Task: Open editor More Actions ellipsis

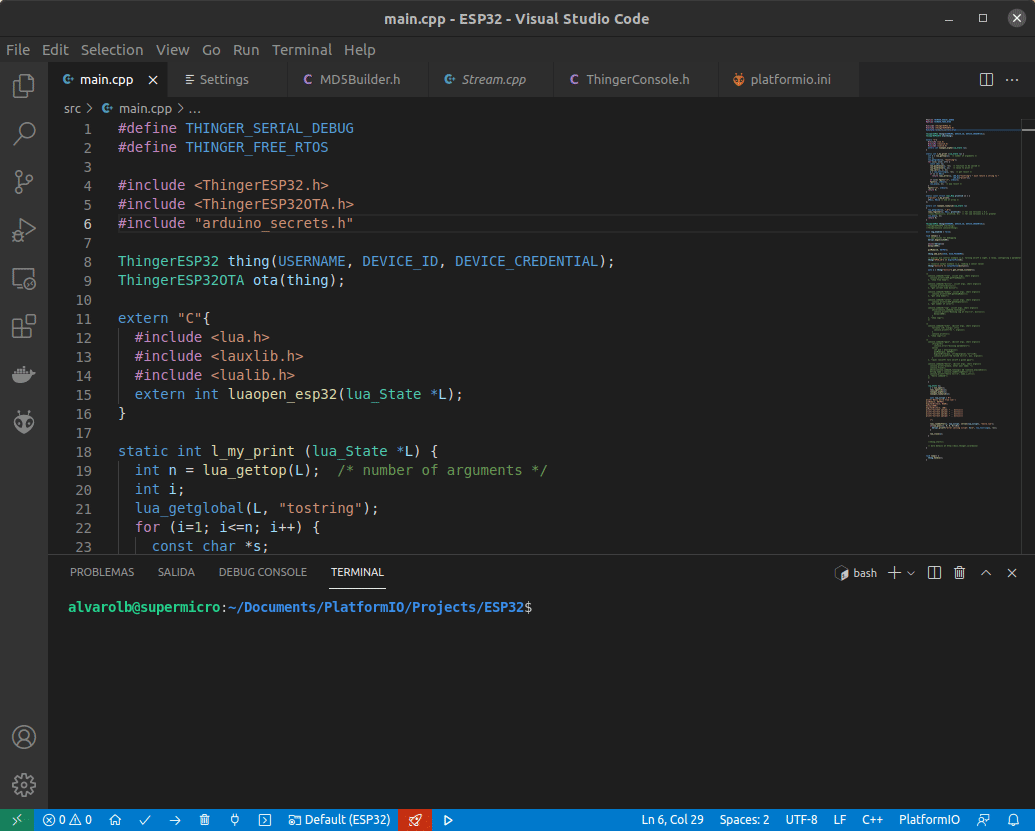Action: pyautogui.click(x=1012, y=79)
